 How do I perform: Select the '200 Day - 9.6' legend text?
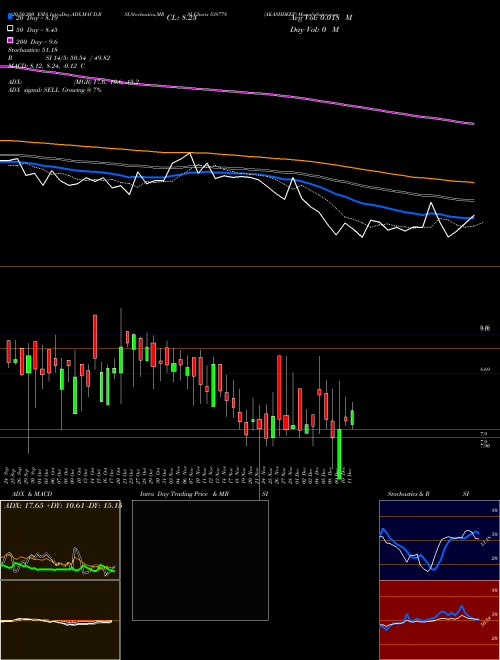[37, 42]
